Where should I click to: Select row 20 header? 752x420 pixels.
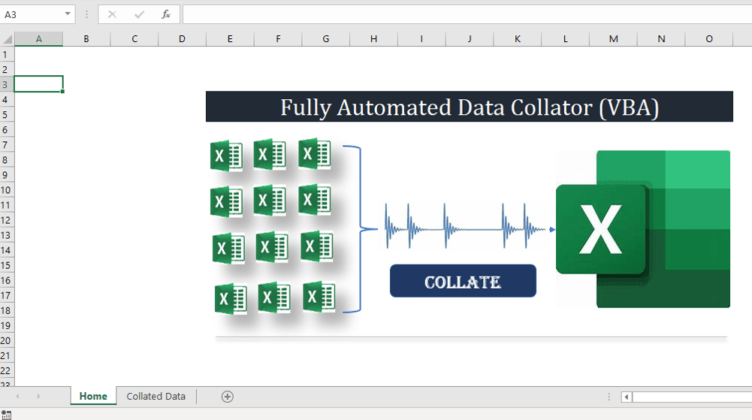pyautogui.click(x=7, y=340)
